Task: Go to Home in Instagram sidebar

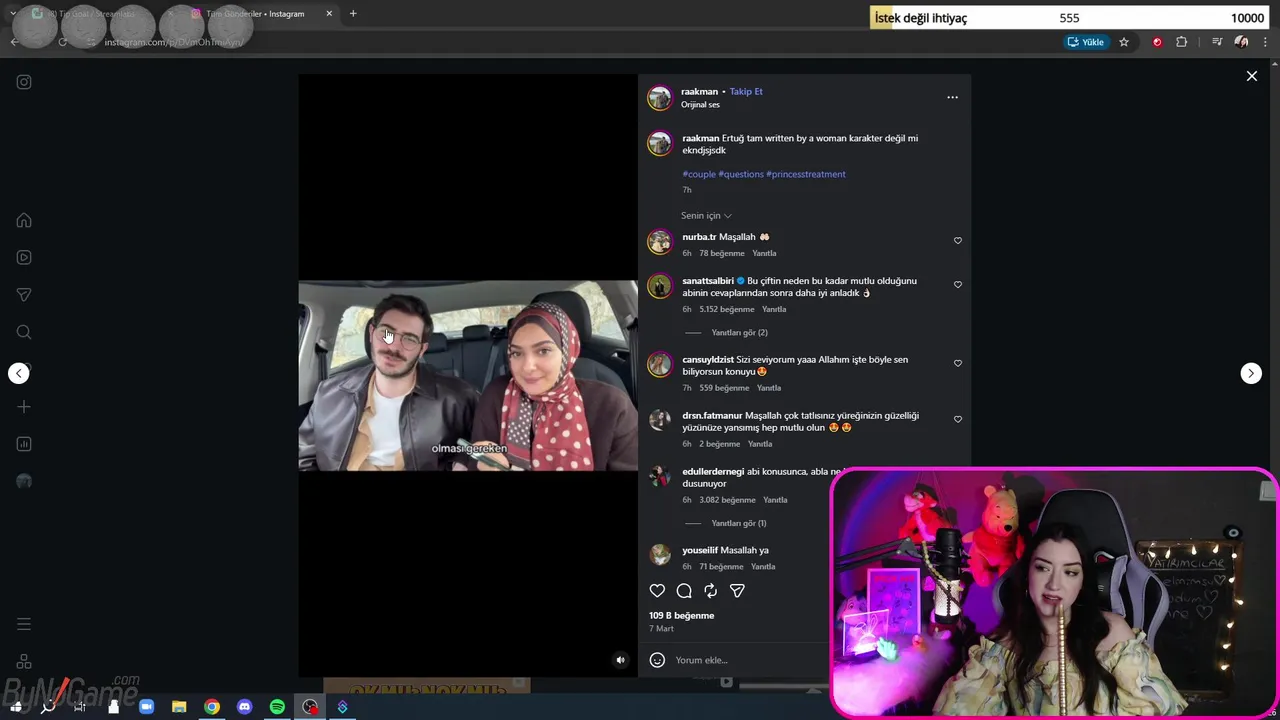Action: [x=24, y=220]
